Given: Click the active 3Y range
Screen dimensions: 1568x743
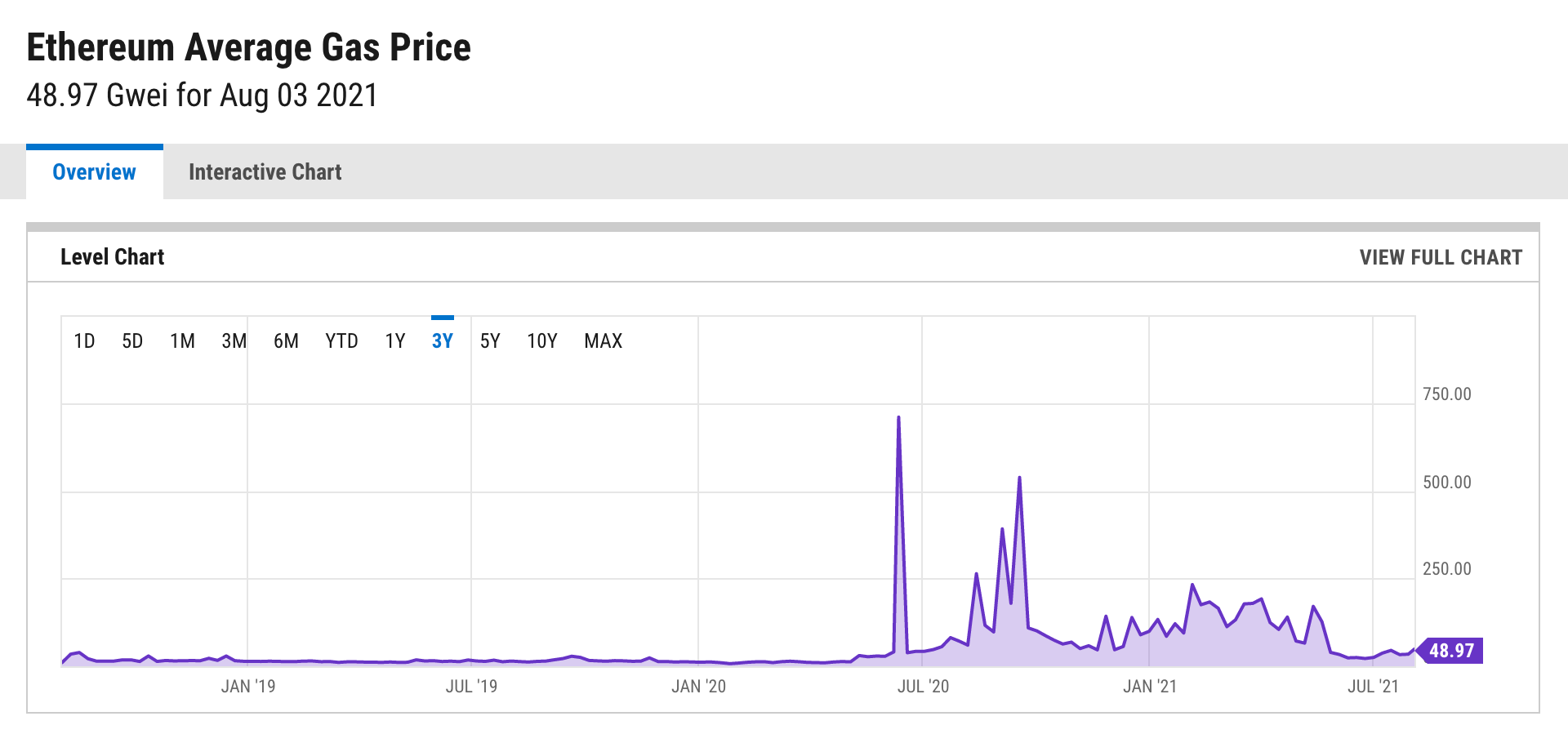Looking at the screenshot, I should [443, 341].
